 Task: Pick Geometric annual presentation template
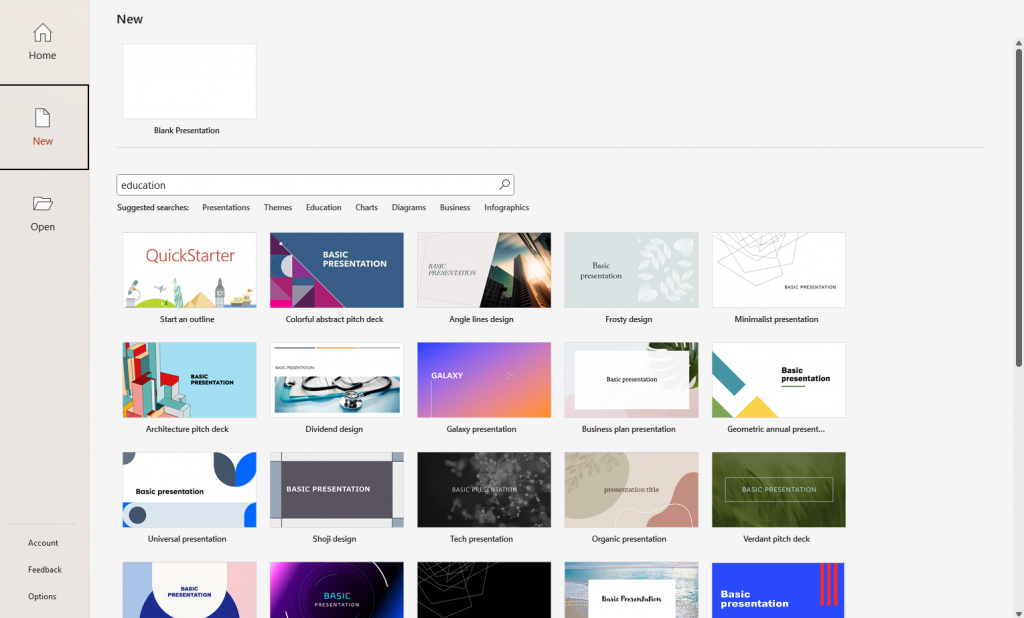click(778, 380)
